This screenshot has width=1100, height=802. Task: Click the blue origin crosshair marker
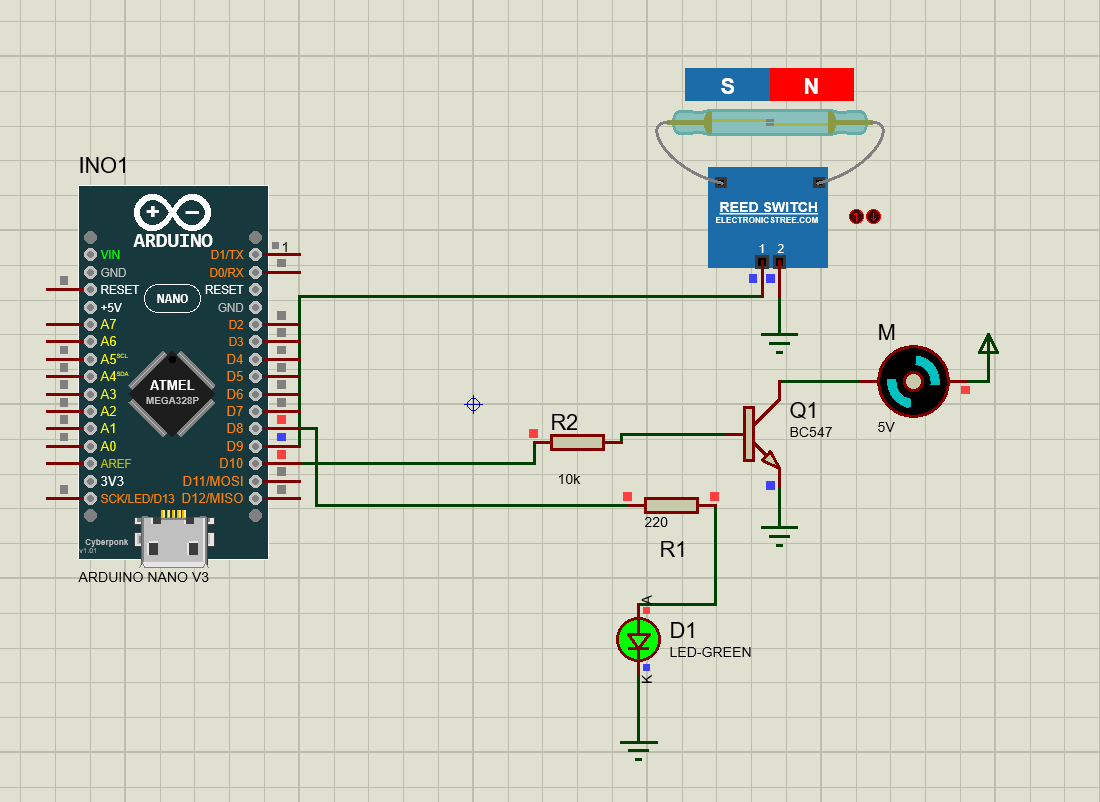(x=474, y=404)
